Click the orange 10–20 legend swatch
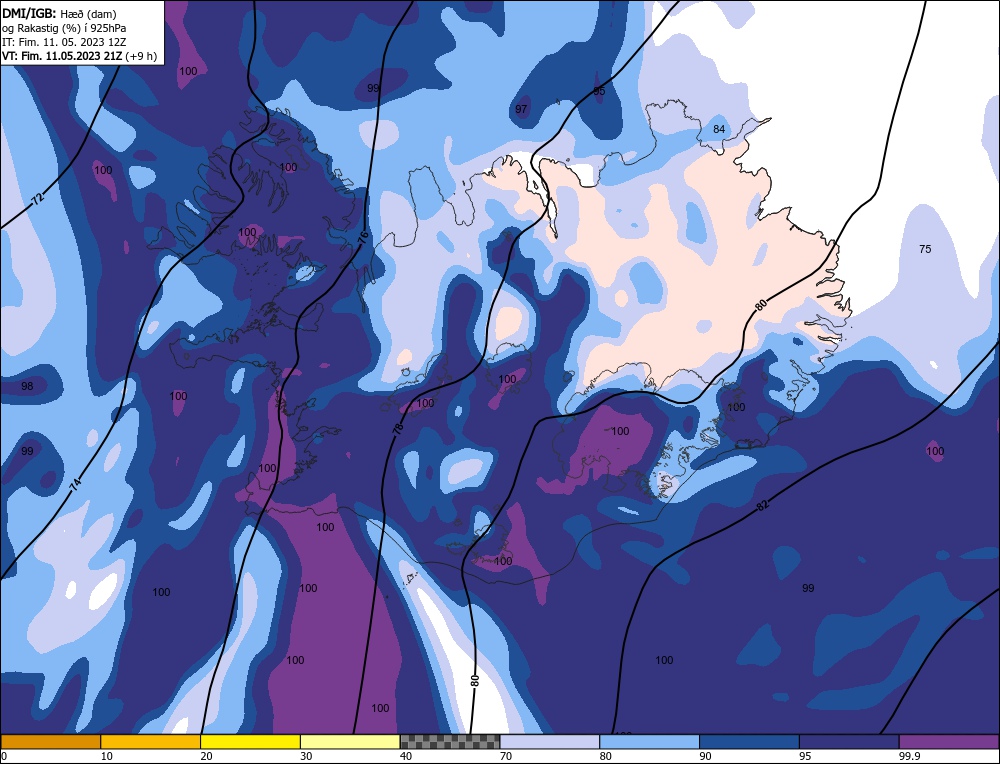 [x=151, y=741]
